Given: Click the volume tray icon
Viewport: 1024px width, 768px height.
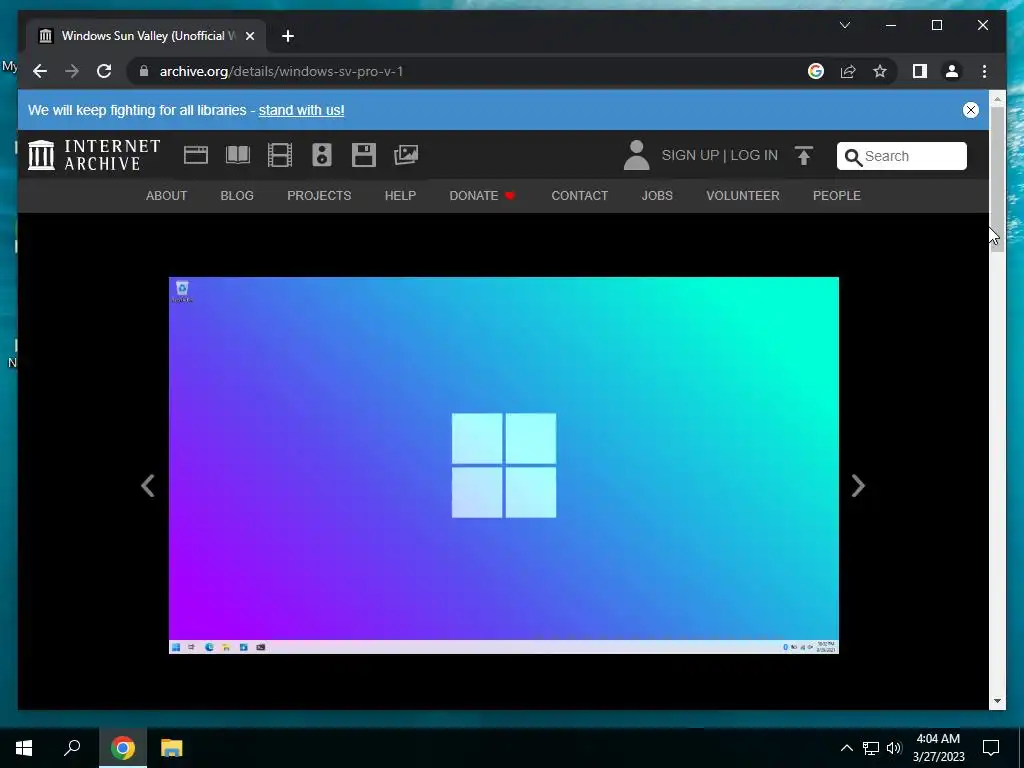Looking at the screenshot, I should (x=894, y=748).
